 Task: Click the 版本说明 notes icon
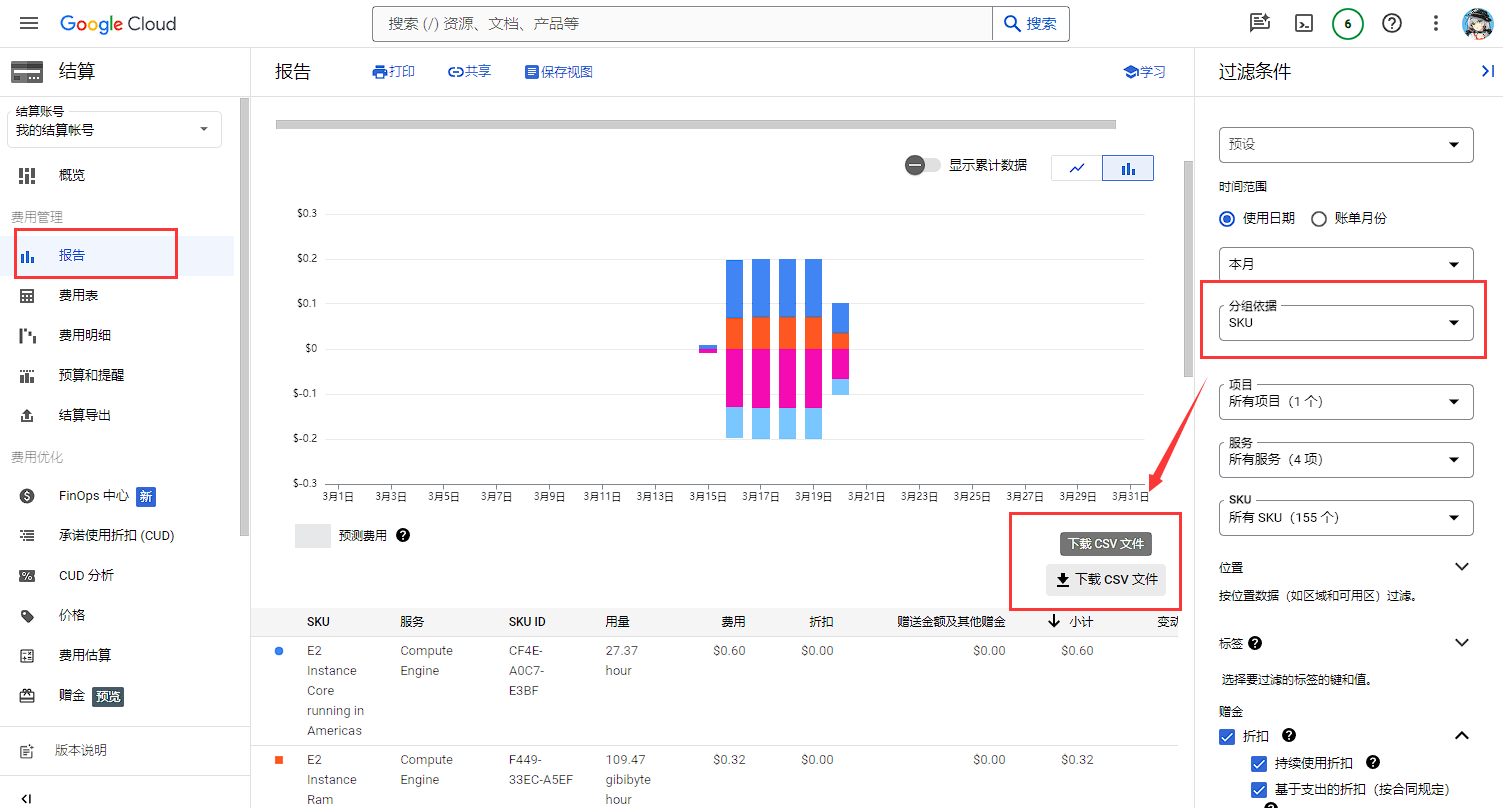(27, 750)
